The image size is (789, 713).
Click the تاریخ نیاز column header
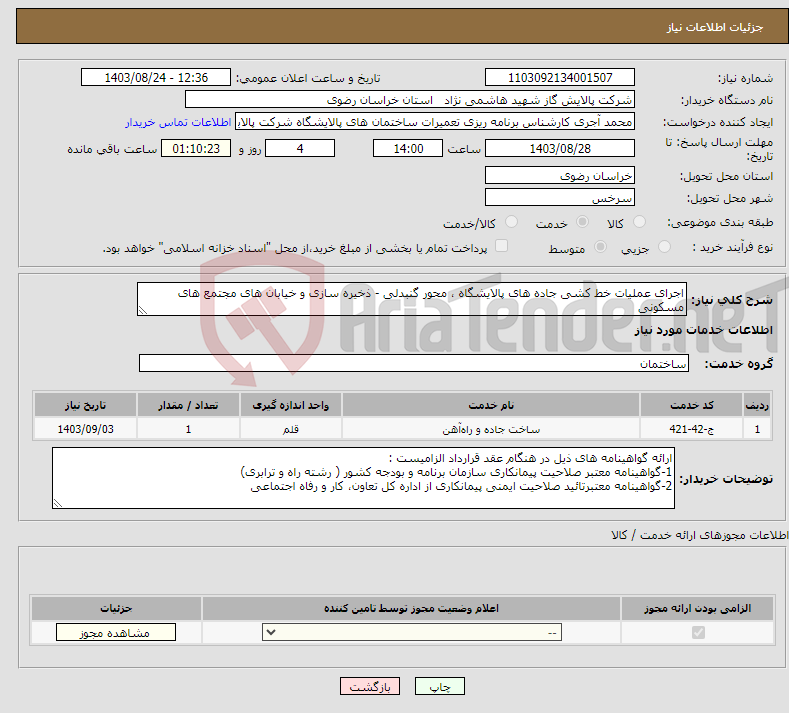pyautogui.click(x=86, y=405)
